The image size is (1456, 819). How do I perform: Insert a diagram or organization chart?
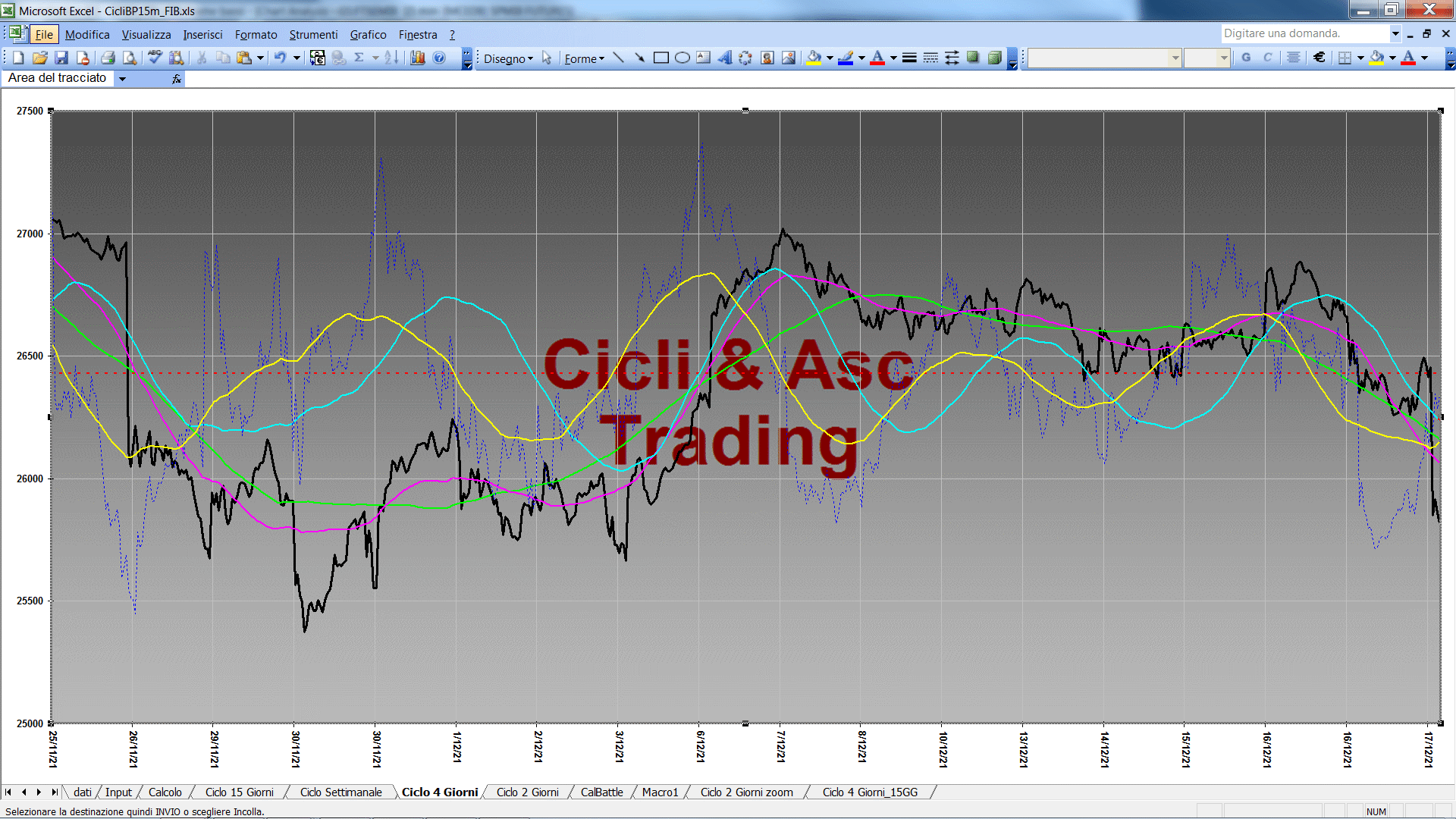(745, 58)
